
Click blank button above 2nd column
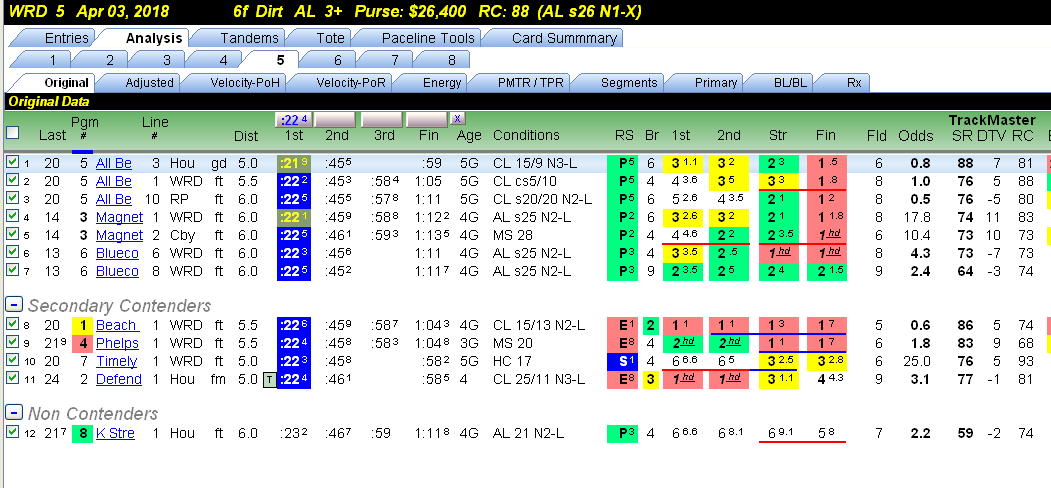point(335,120)
